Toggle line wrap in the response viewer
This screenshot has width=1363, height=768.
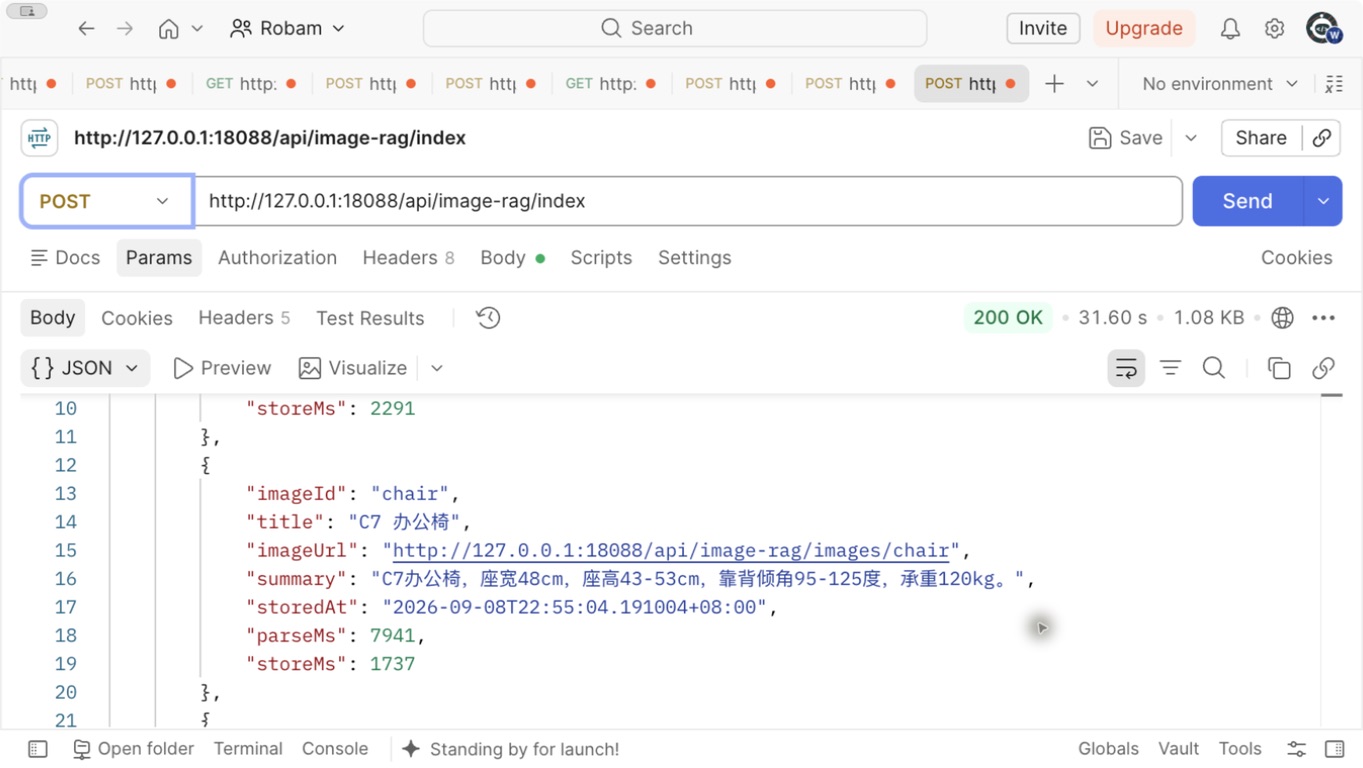1126,368
